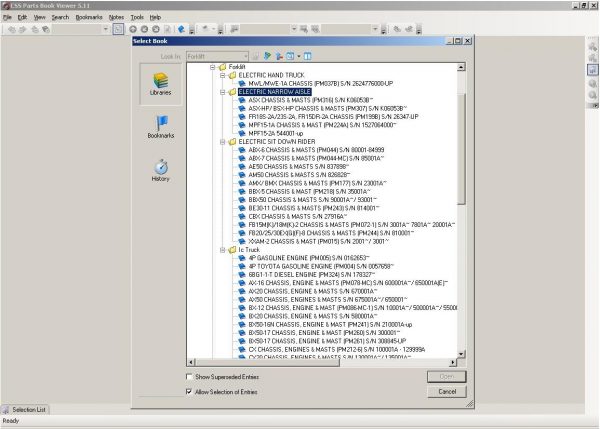Open the Bookmarks menu
Viewport: 600px width, 429px height.
(x=89, y=17)
